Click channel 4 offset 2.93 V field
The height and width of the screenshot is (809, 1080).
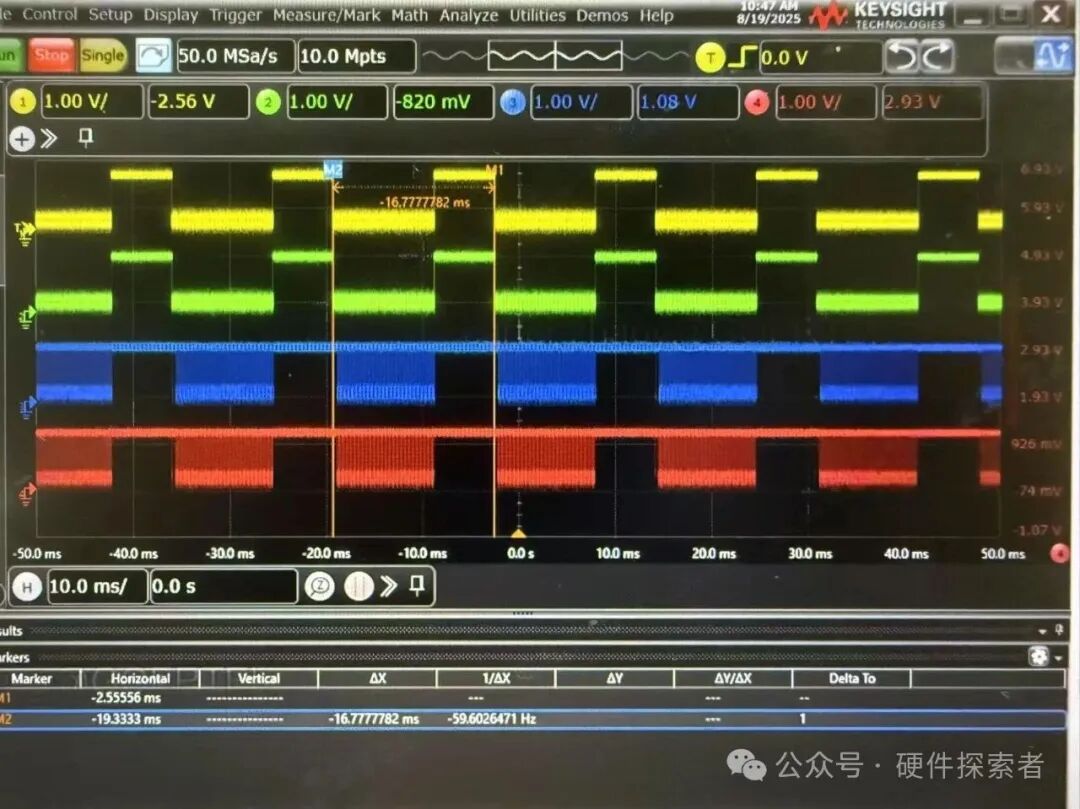point(932,102)
